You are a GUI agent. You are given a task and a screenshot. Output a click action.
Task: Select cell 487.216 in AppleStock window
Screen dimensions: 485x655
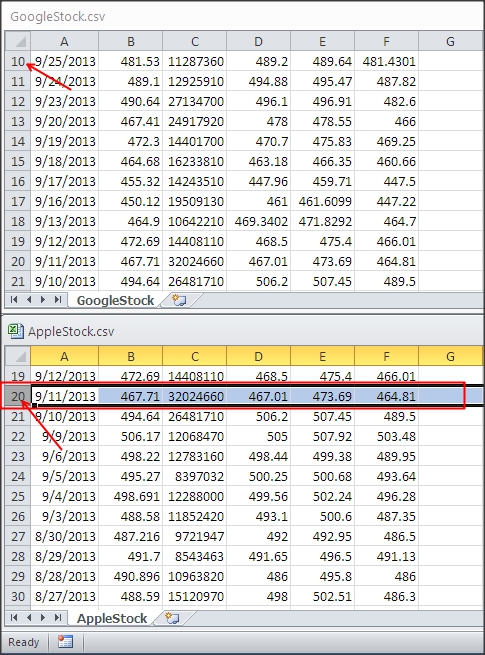[x=131, y=536]
